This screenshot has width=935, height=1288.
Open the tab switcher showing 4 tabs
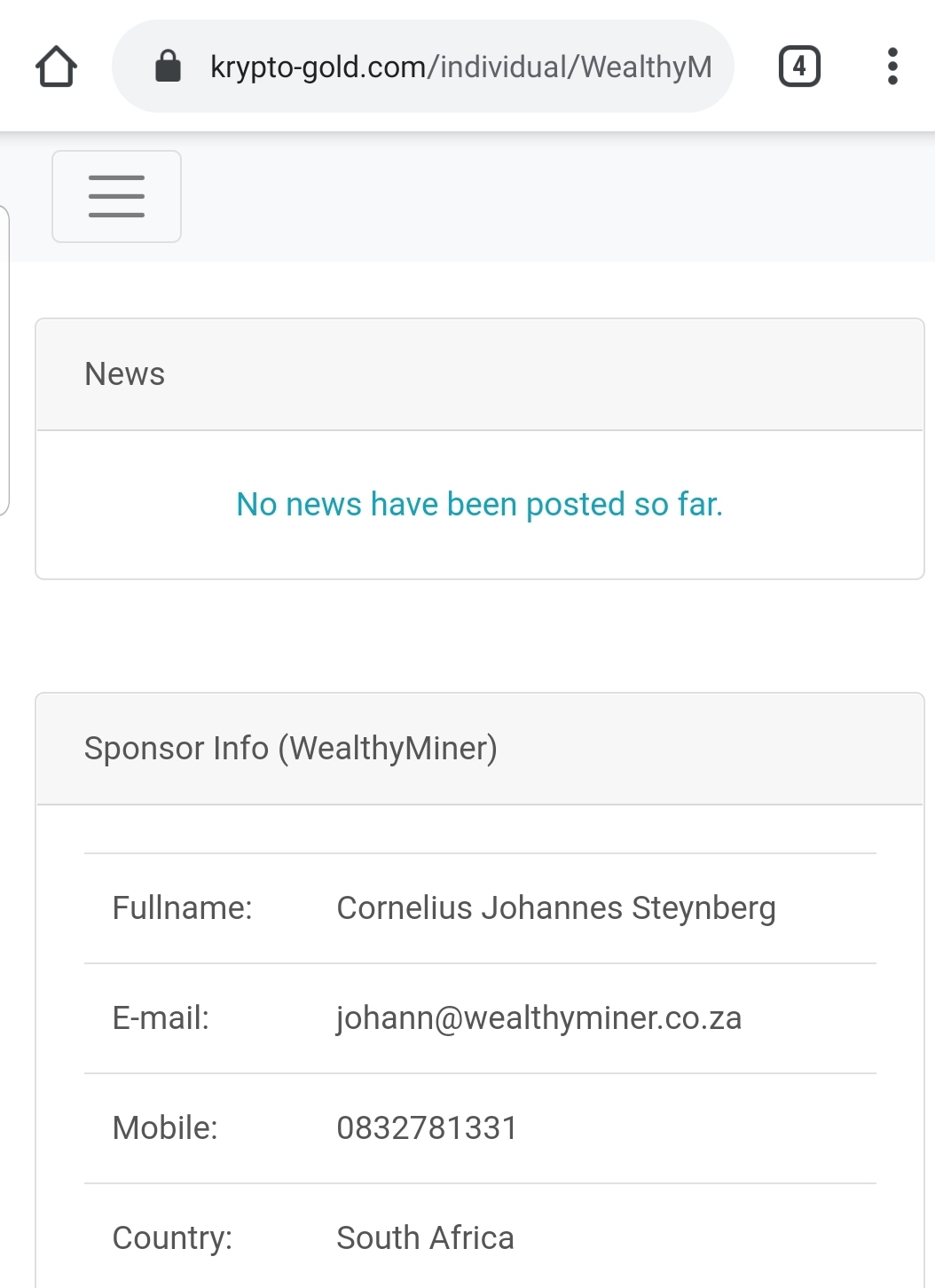click(798, 67)
